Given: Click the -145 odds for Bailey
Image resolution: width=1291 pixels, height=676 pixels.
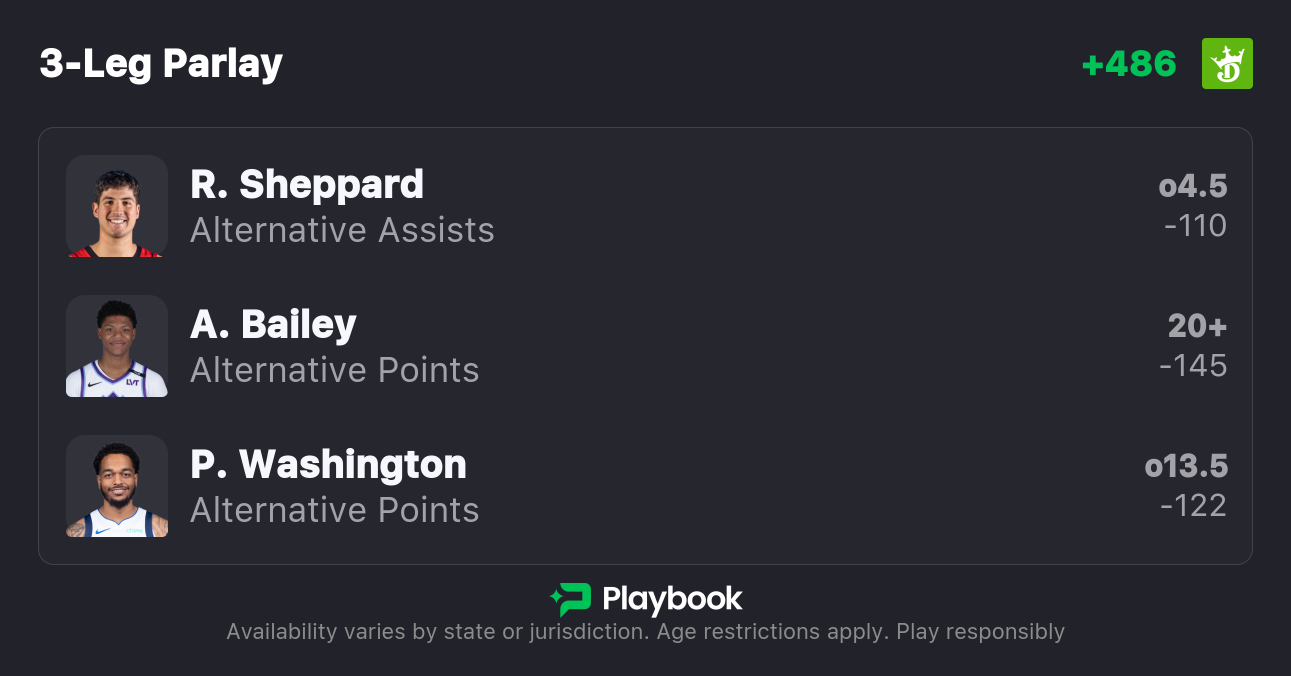Looking at the screenshot, I should pos(1193,366).
